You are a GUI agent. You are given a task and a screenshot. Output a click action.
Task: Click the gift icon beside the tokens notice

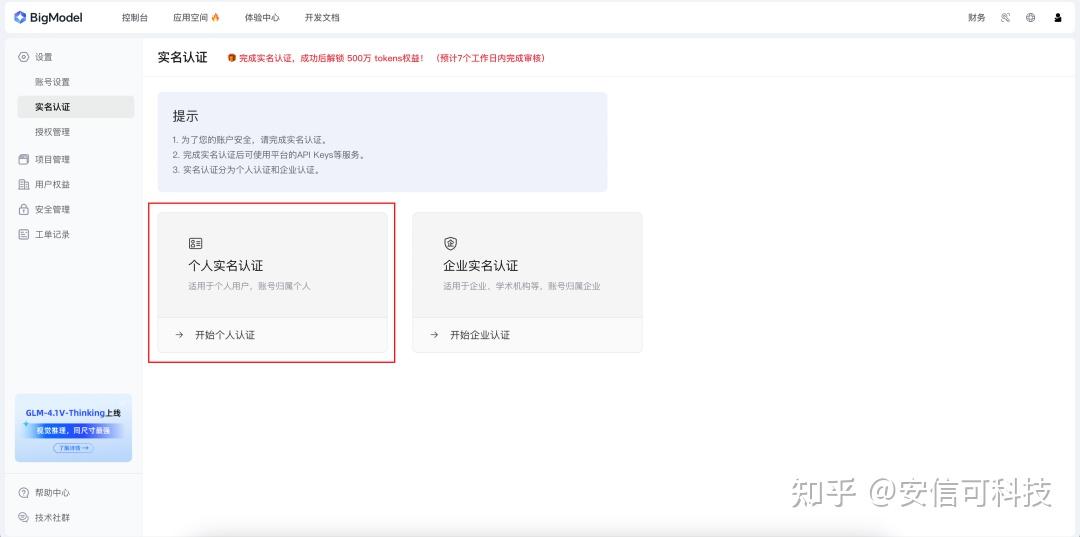[x=232, y=58]
